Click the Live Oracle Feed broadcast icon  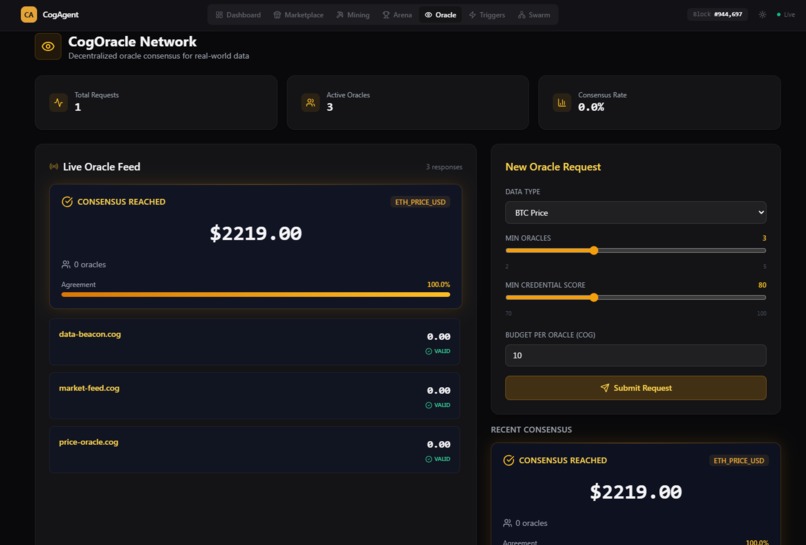click(x=53, y=166)
